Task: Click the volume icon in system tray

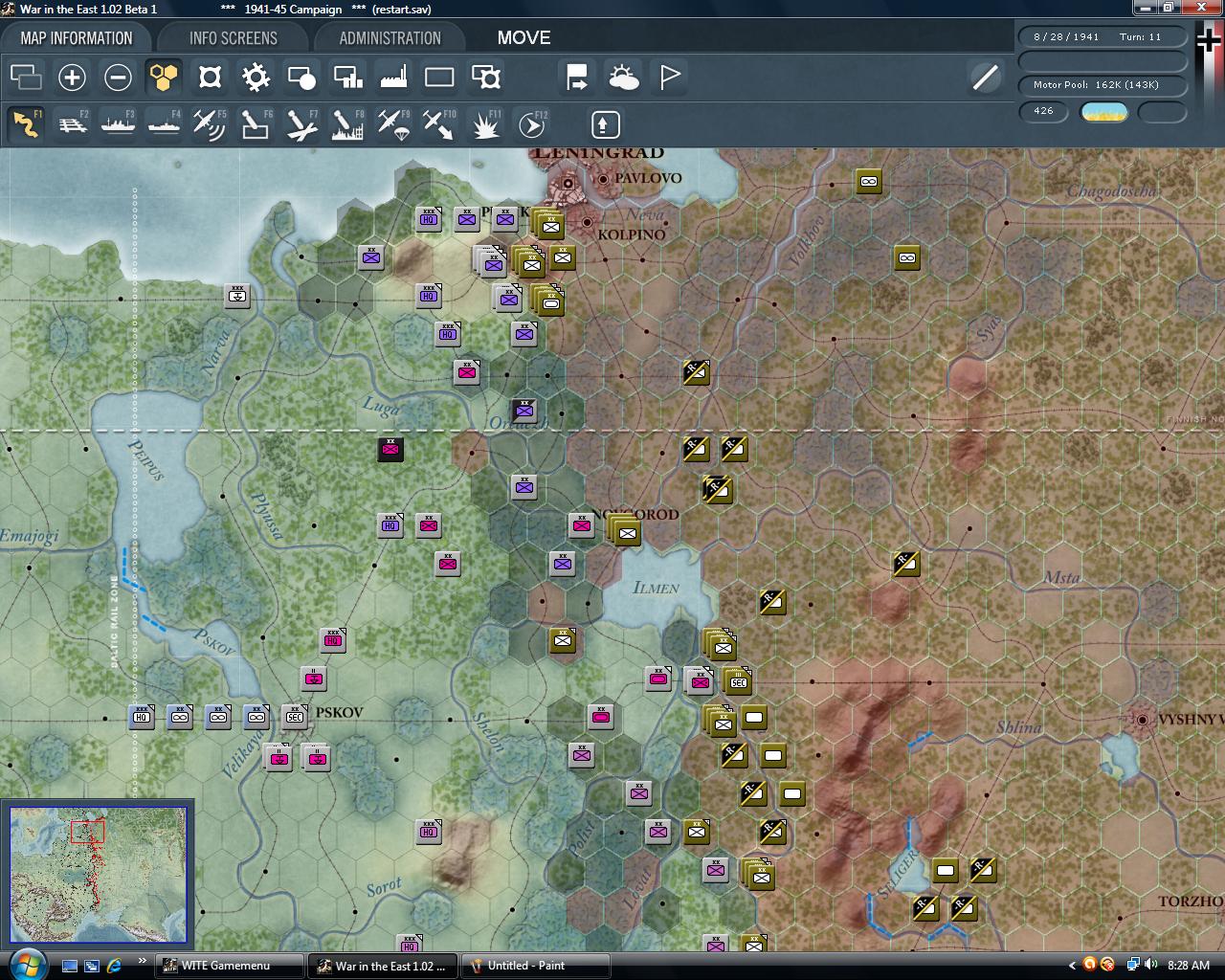Action: point(1150,965)
